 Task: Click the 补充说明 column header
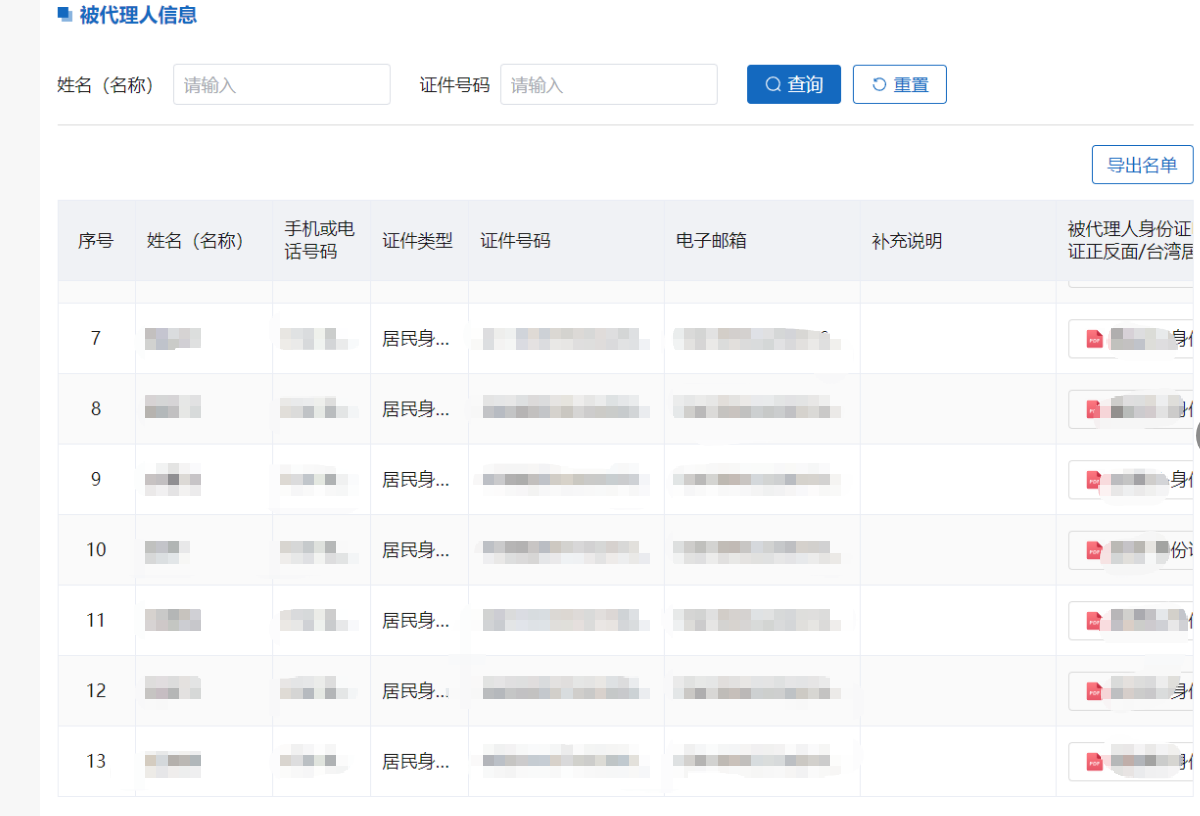[x=906, y=241]
